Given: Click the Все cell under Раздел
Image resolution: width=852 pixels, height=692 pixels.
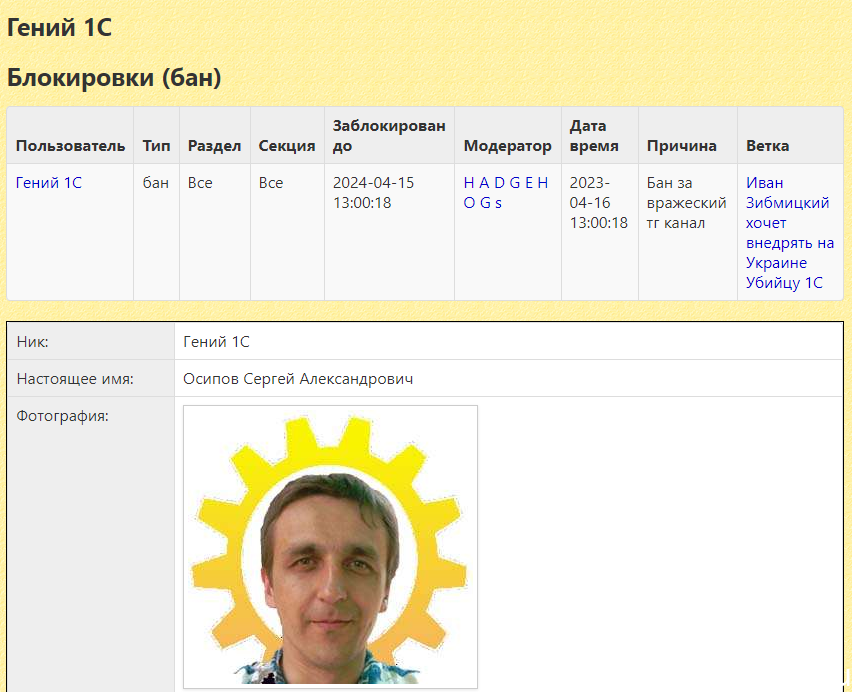Looking at the screenshot, I should [200, 183].
